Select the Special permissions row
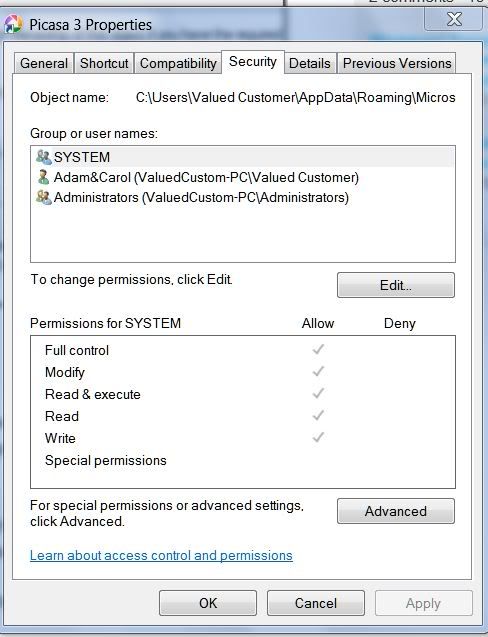This screenshot has width=488, height=637. [243, 460]
